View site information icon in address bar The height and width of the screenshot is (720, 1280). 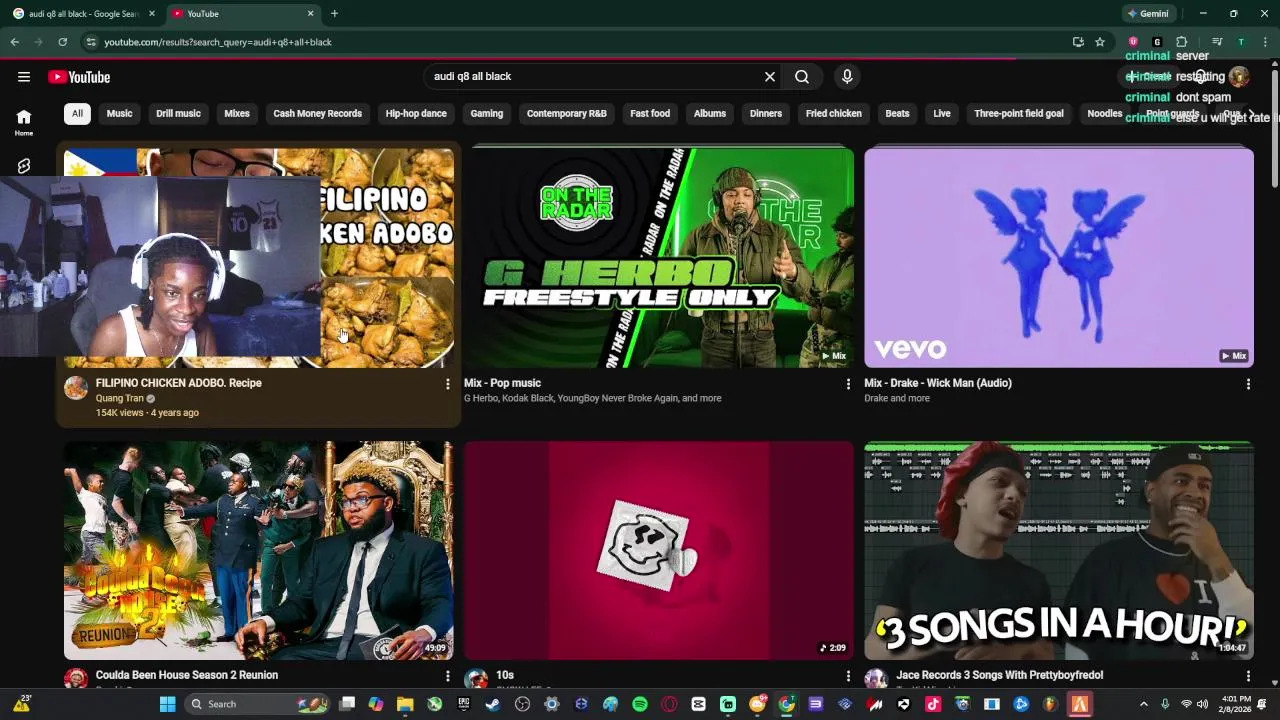click(x=91, y=42)
